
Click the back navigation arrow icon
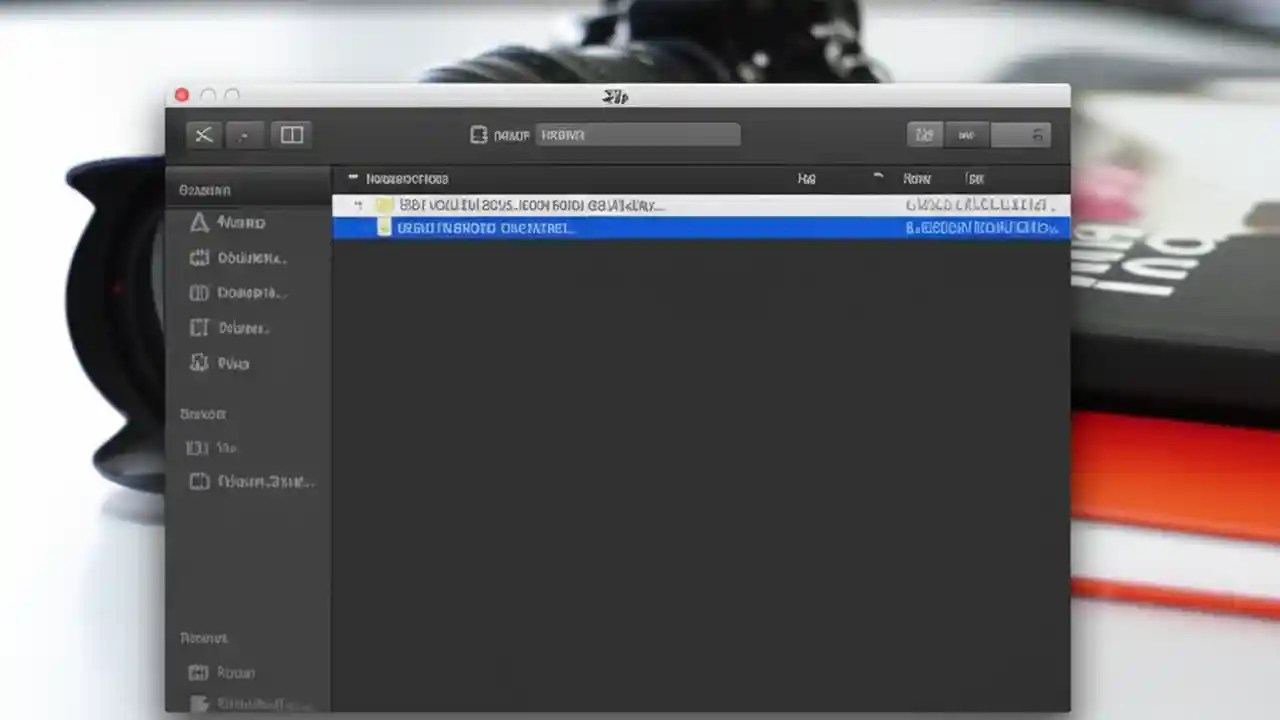[x=203, y=135]
